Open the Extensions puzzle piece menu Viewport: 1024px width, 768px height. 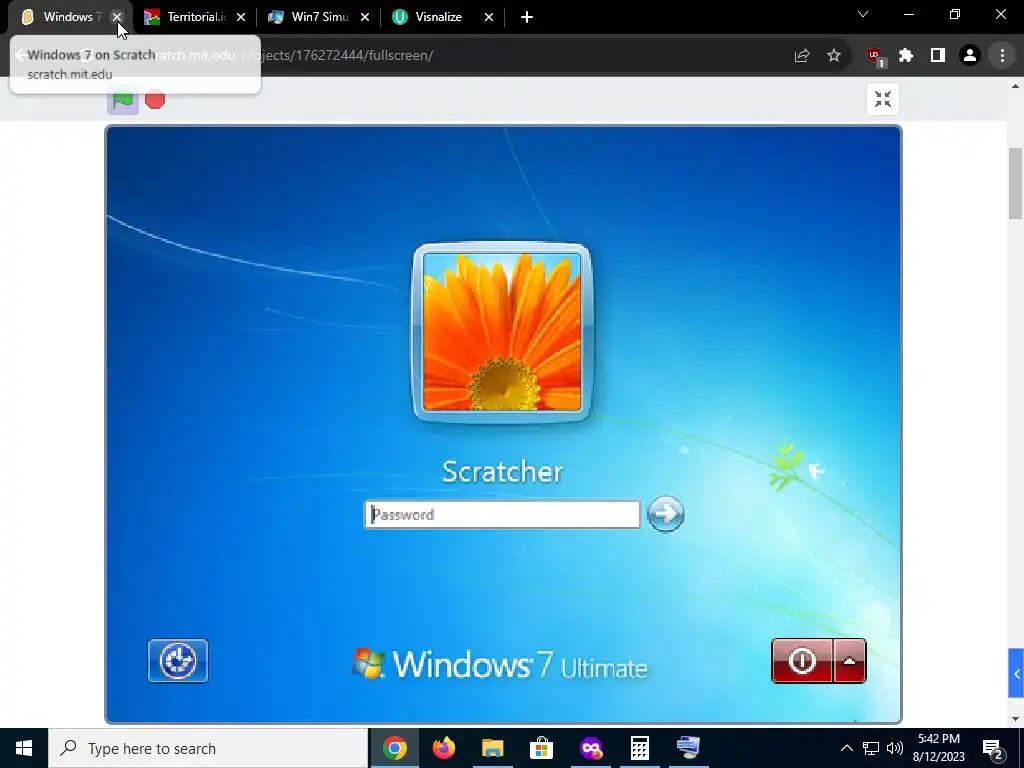pyautogui.click(x=906, y=56)
